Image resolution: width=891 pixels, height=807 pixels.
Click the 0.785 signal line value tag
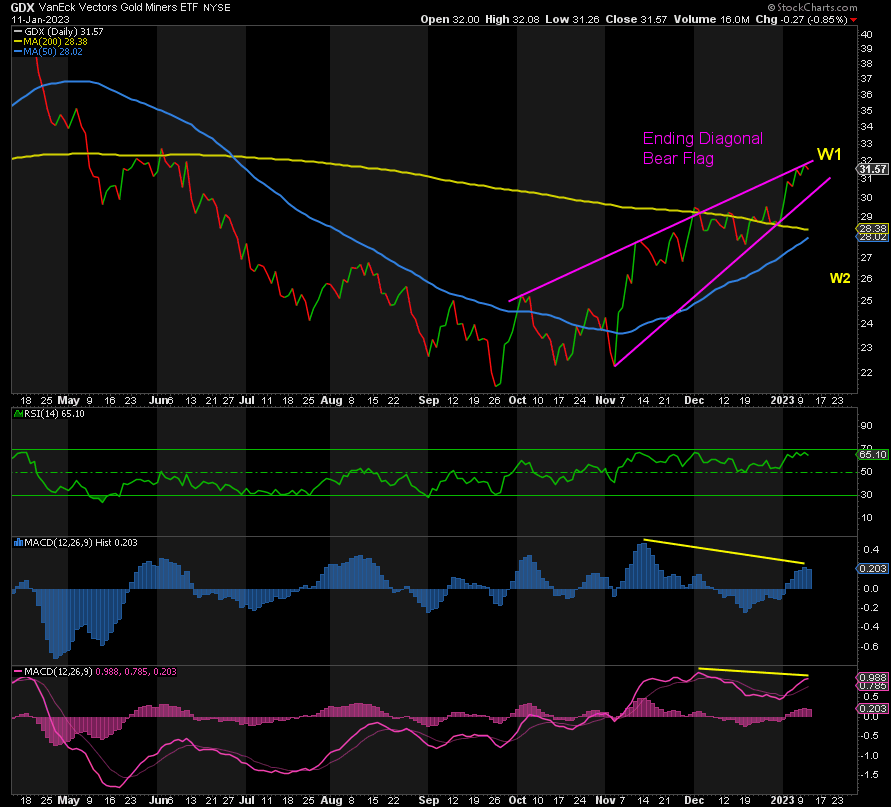(873, 686)
